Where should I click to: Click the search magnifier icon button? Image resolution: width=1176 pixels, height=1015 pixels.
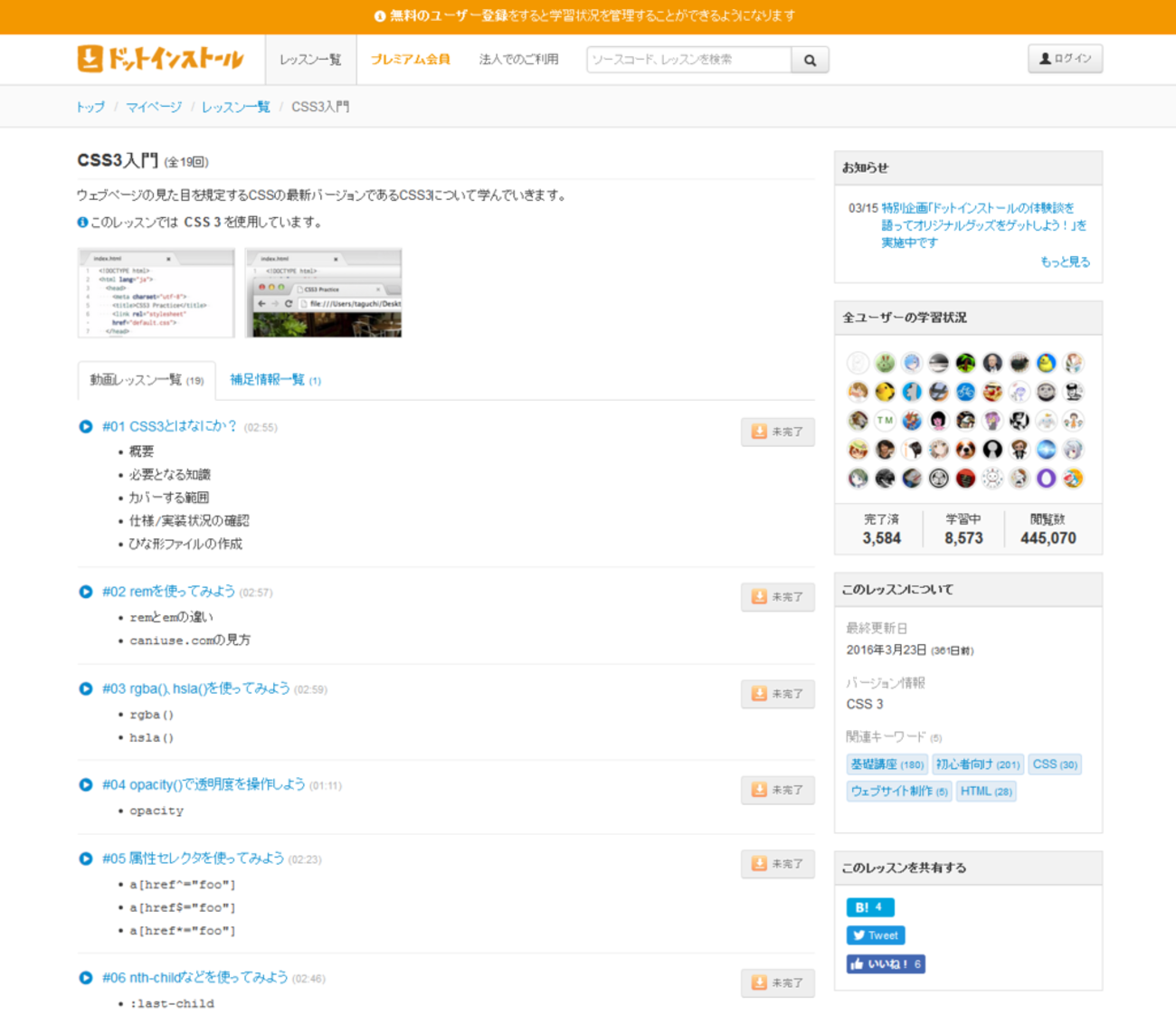(810, 60)
